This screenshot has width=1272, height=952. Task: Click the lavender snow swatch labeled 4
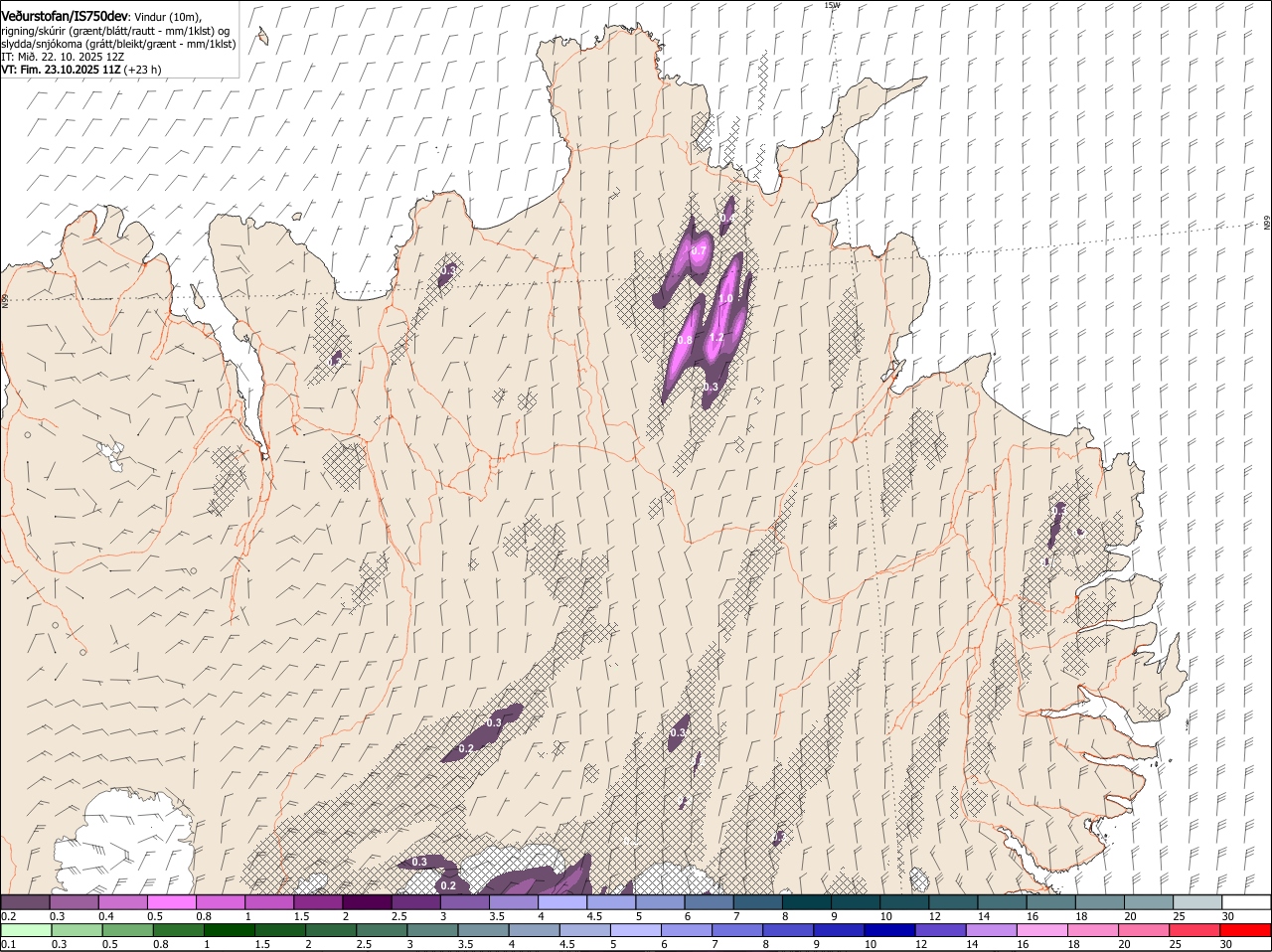click(x=562, y=902)
